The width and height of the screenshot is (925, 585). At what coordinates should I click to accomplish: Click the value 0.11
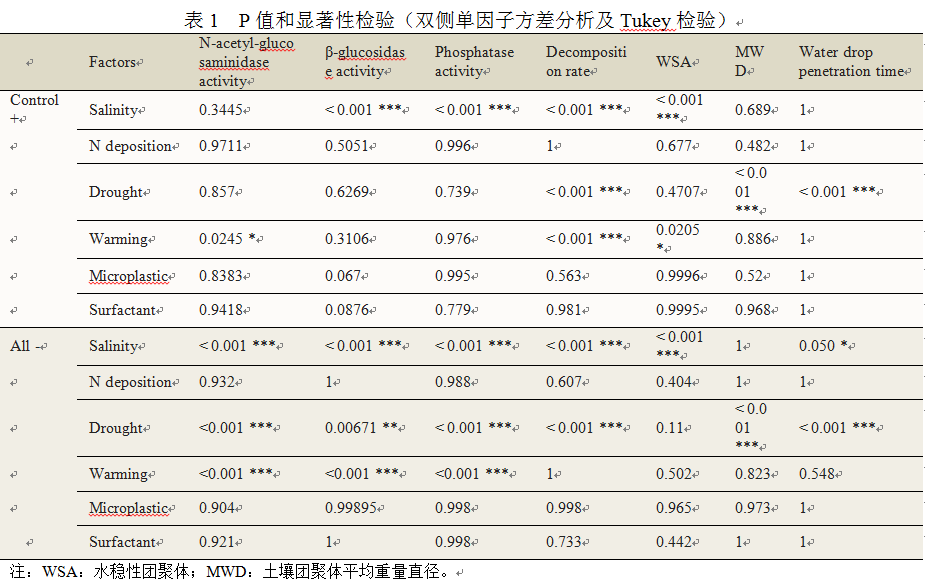tap(670, 428)
